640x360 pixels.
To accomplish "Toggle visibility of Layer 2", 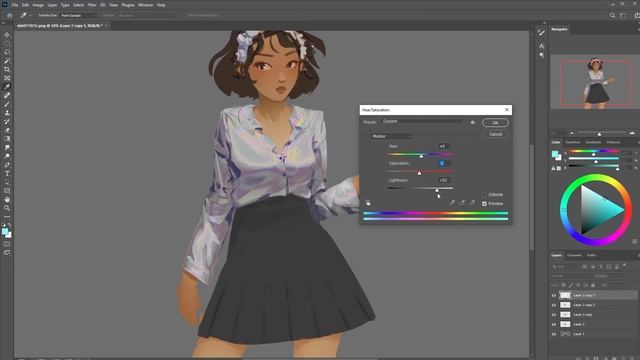I will [x=554, y=324].
